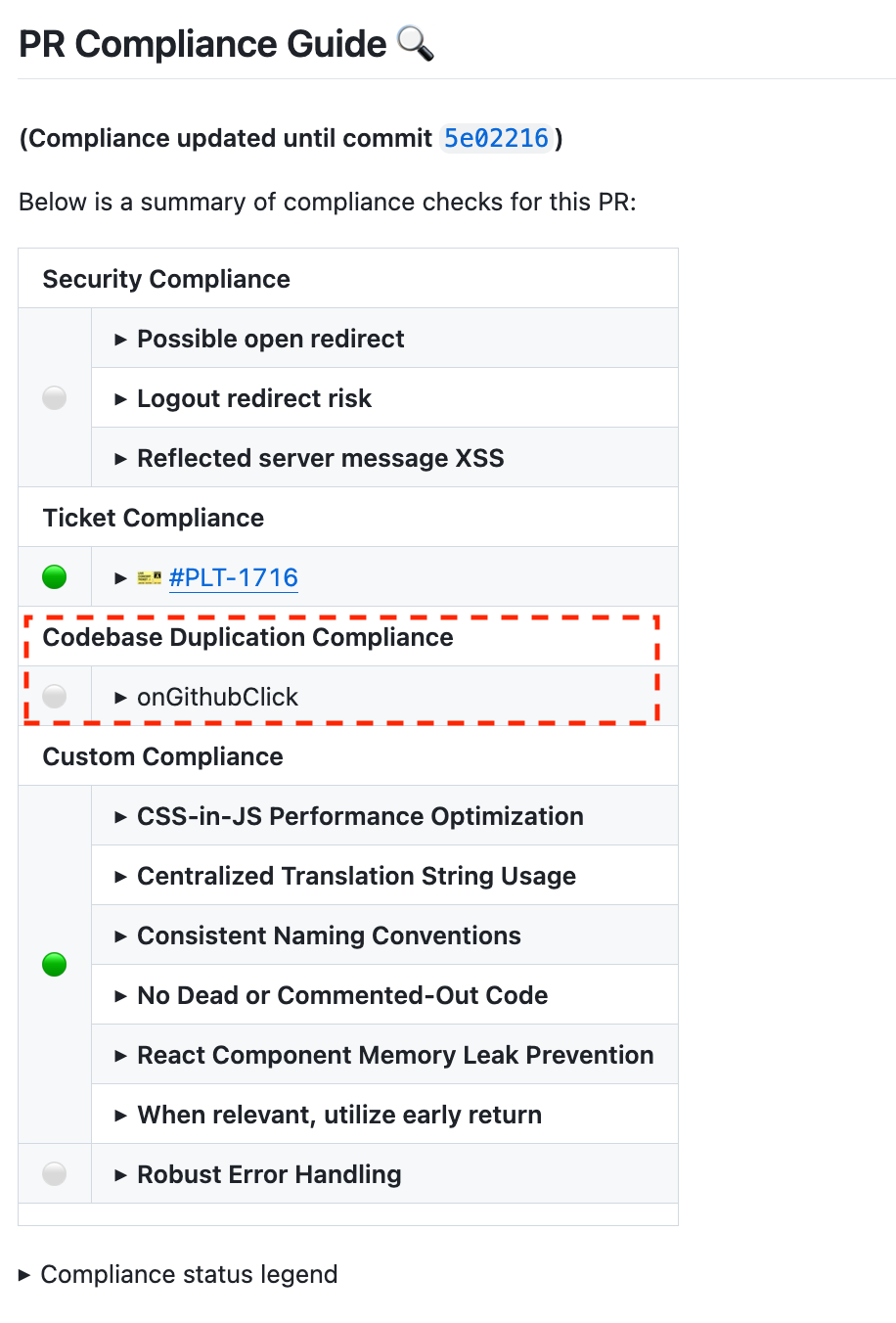Expand Consistent Naming Conventions item
Screen dimensions: 896x1323
[328, 936]
